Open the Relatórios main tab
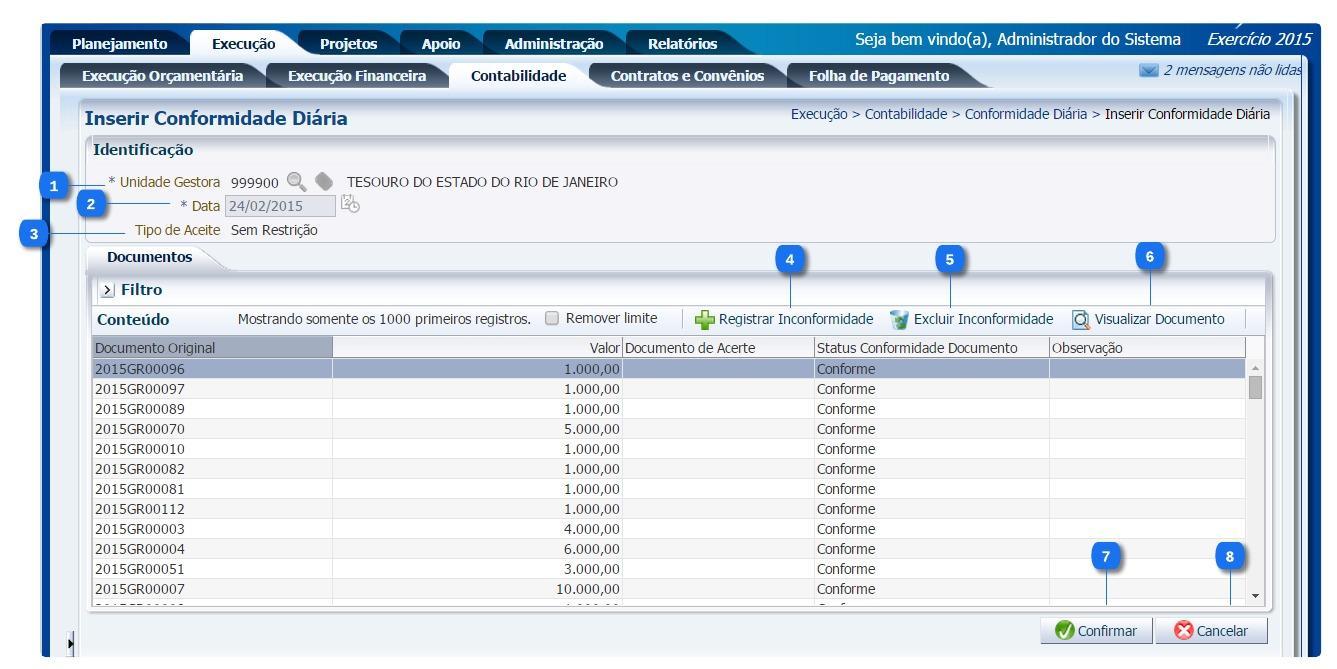 682,43
